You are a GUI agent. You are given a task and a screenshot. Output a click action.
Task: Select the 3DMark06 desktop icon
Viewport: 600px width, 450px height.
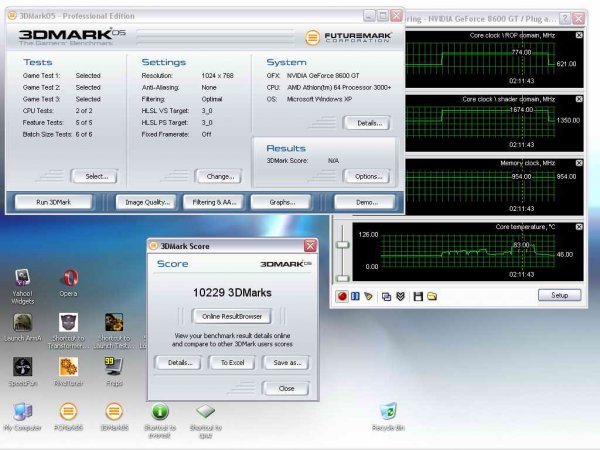(114, 417)
